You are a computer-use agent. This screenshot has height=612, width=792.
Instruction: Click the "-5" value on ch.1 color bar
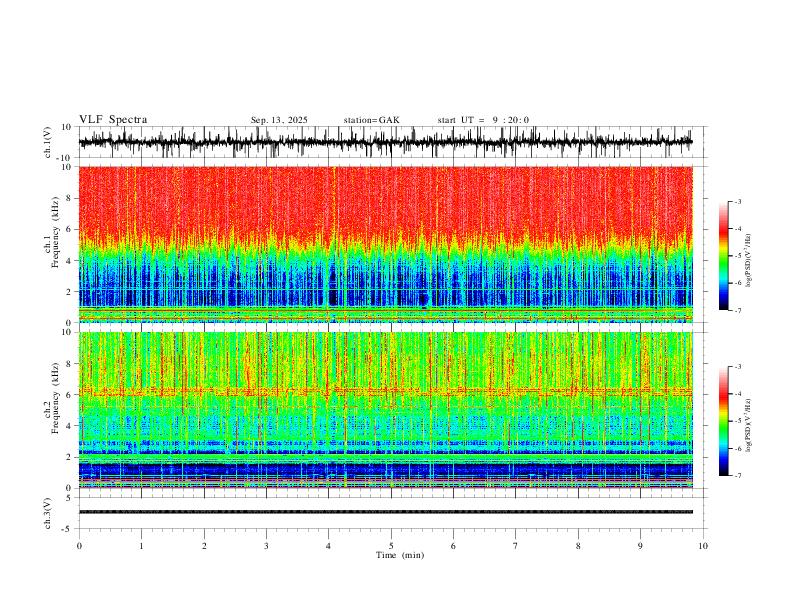(x=738, y=256)
